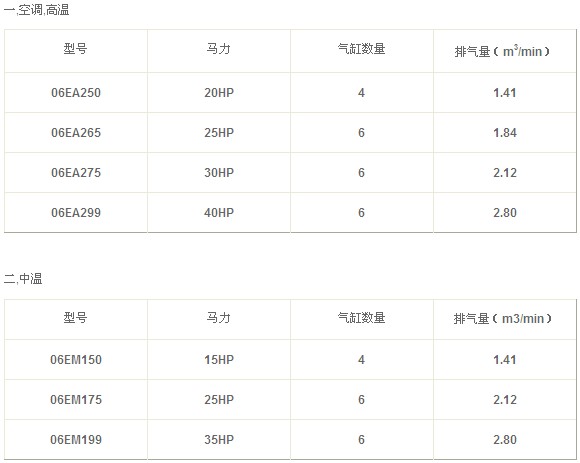Viewport: 580px width, 463px height.
Task: Click the 20HP horsepower cell
Action: [219, 92]
